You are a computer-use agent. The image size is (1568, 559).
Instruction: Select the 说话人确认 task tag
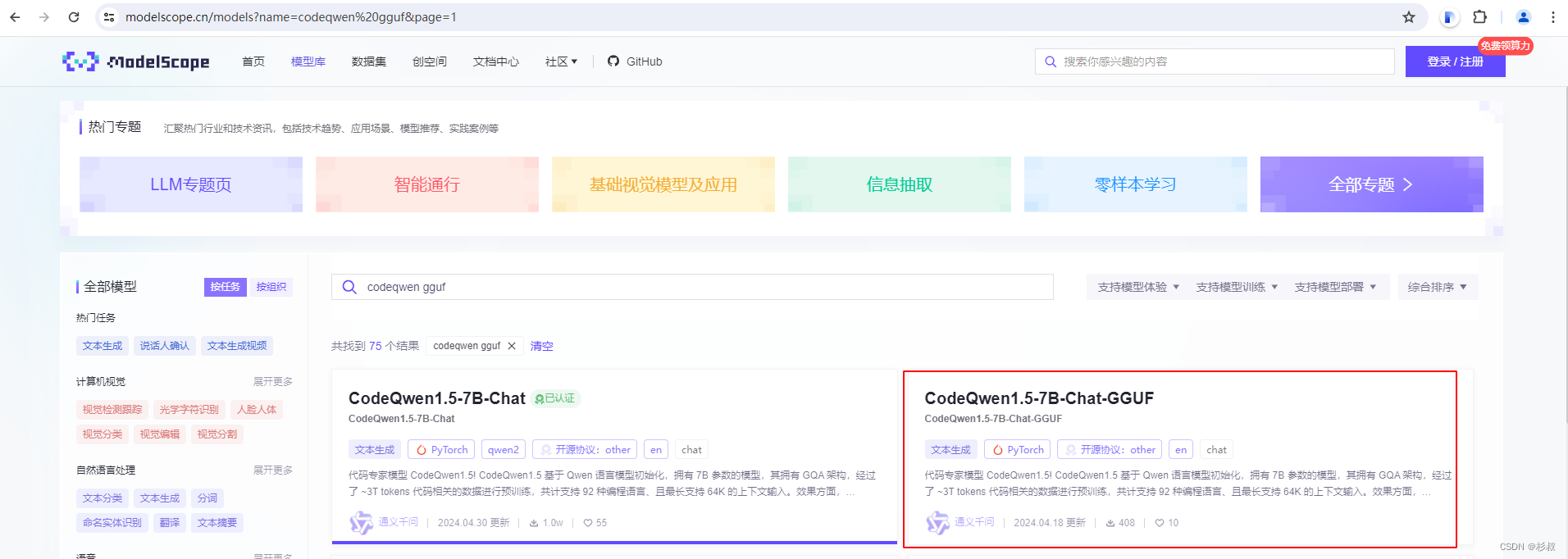(x=165, y=346)
